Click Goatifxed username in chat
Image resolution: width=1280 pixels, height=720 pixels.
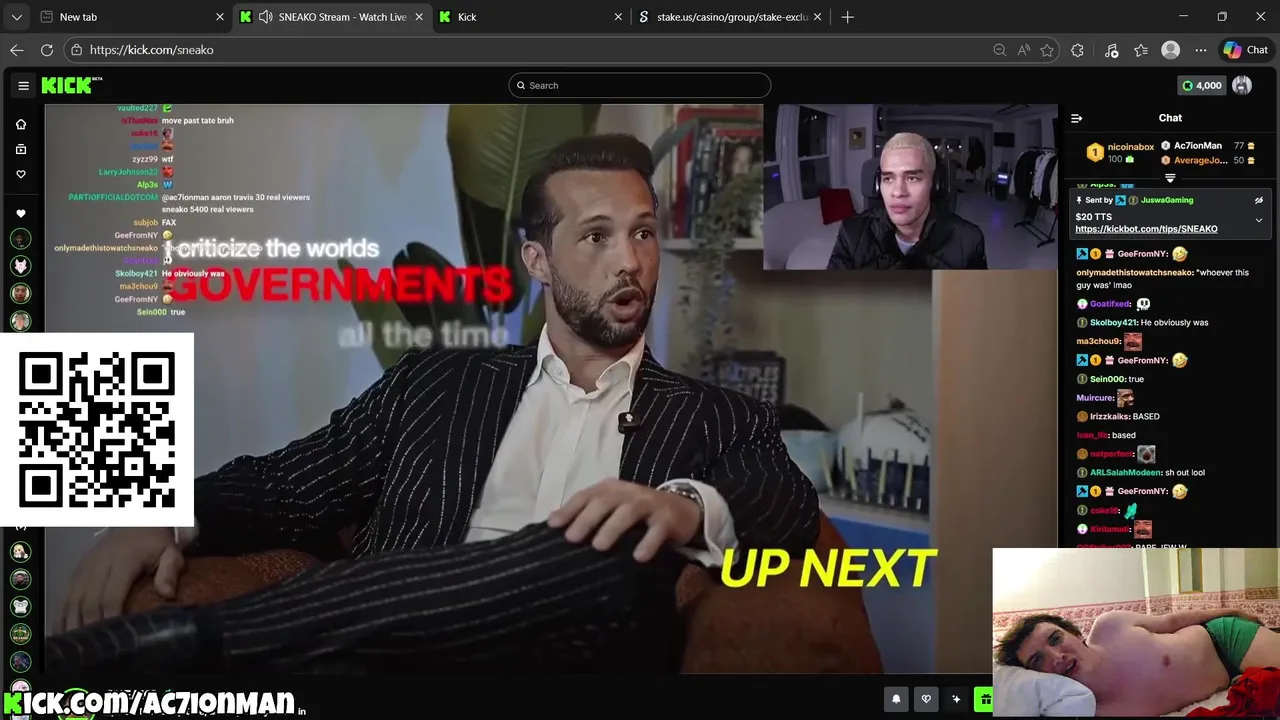(1110, 304)
